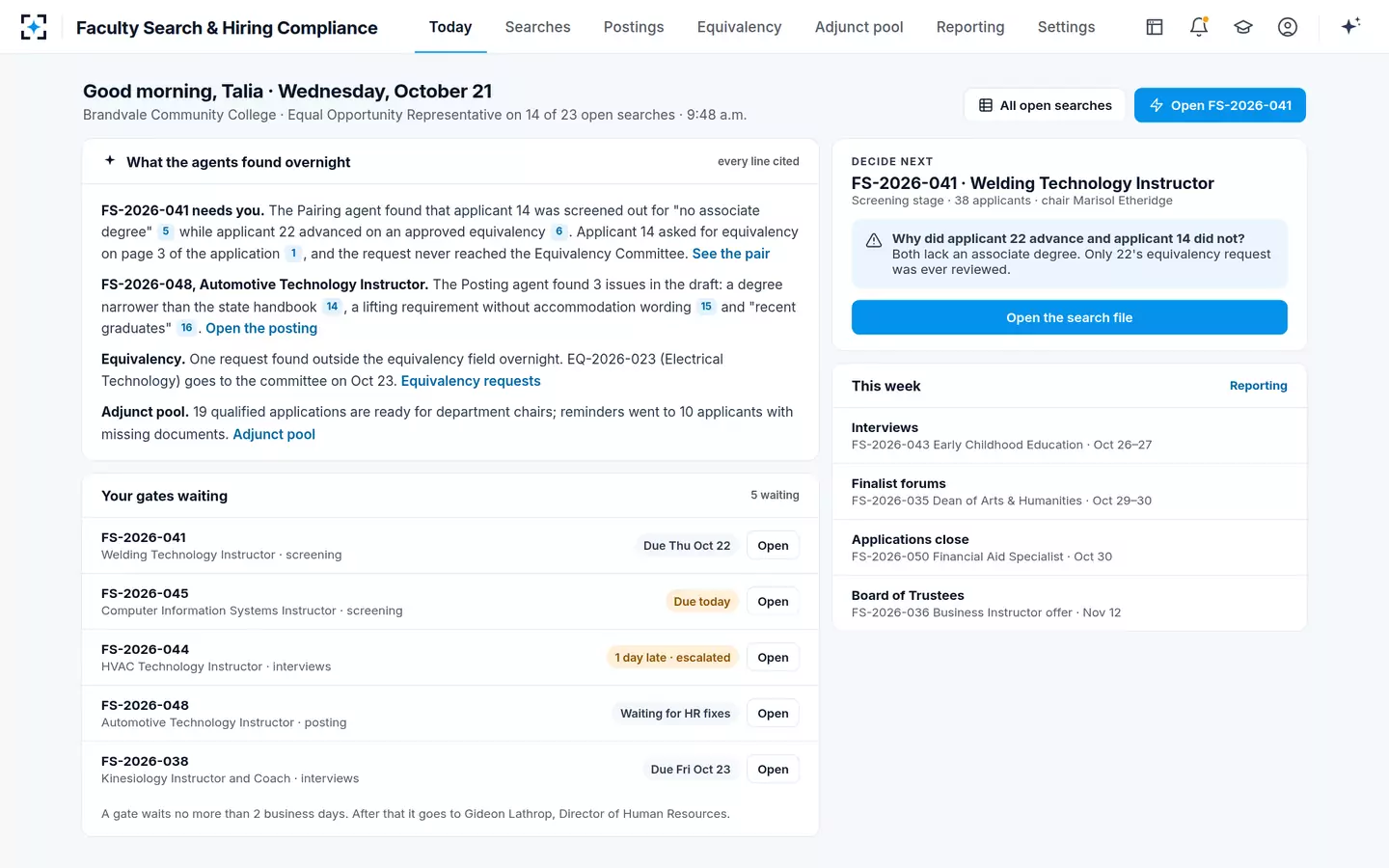Image resolution: width=1389 pixels, height=868 pixels.
Task: Open citation badge 15 after accommodation wording
Action: (x=706, y=307)
